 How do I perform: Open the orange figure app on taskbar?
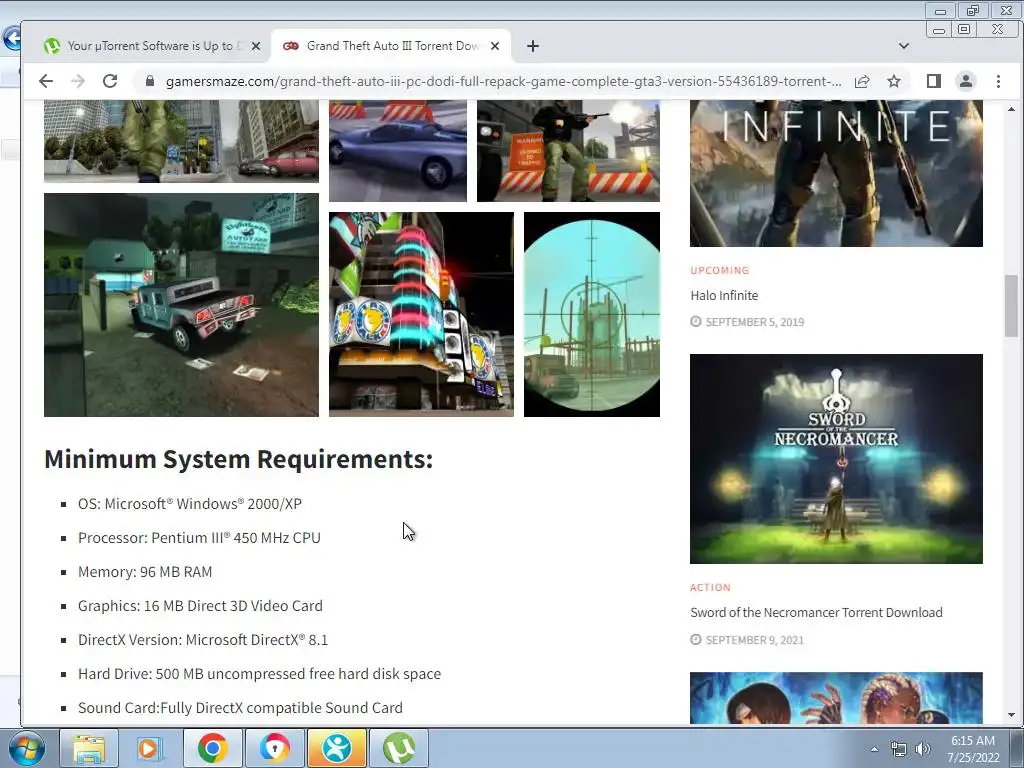pos(337,748)
